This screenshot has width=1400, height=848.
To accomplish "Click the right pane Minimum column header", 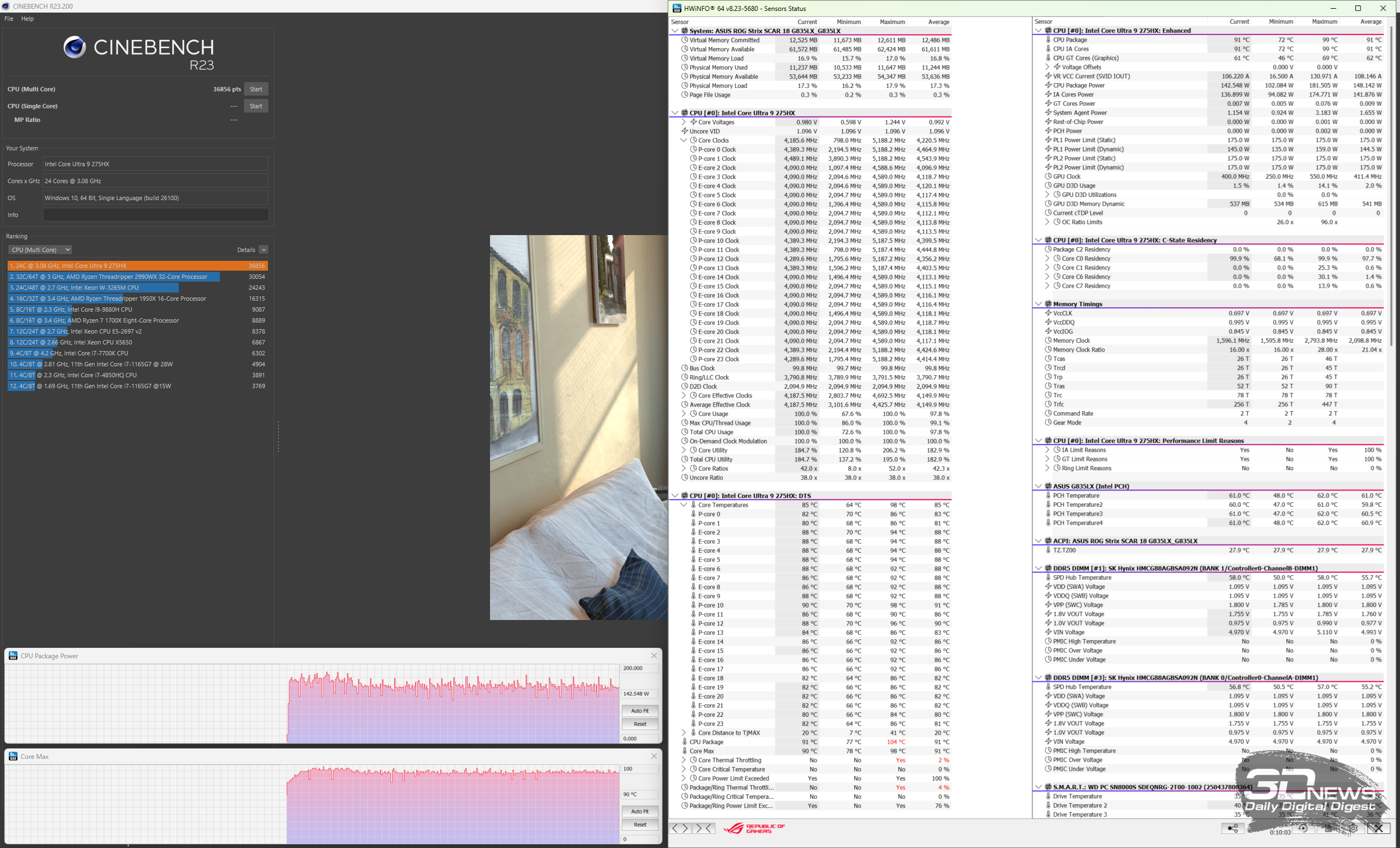I will click(1281, 21).
